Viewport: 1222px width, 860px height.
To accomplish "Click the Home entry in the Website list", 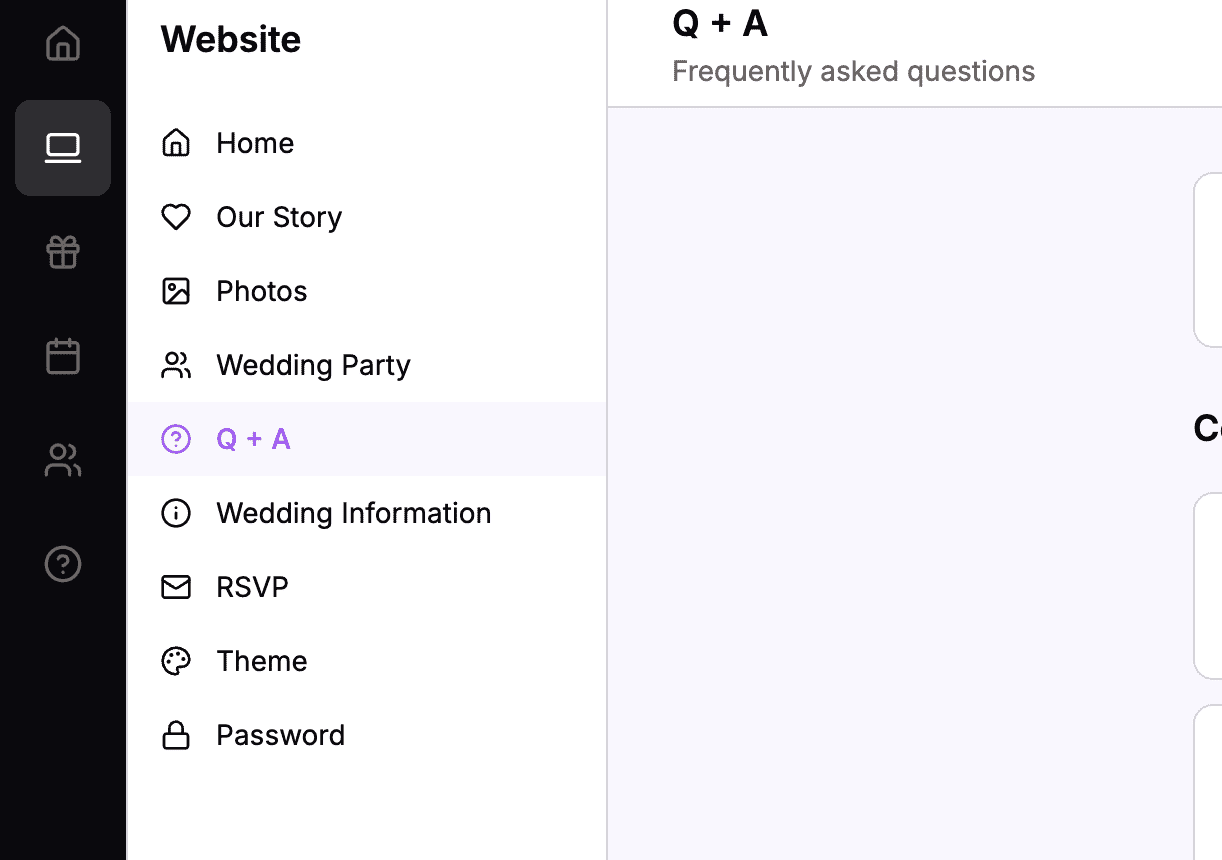I will pyautogui.click(x=255, y=143).
